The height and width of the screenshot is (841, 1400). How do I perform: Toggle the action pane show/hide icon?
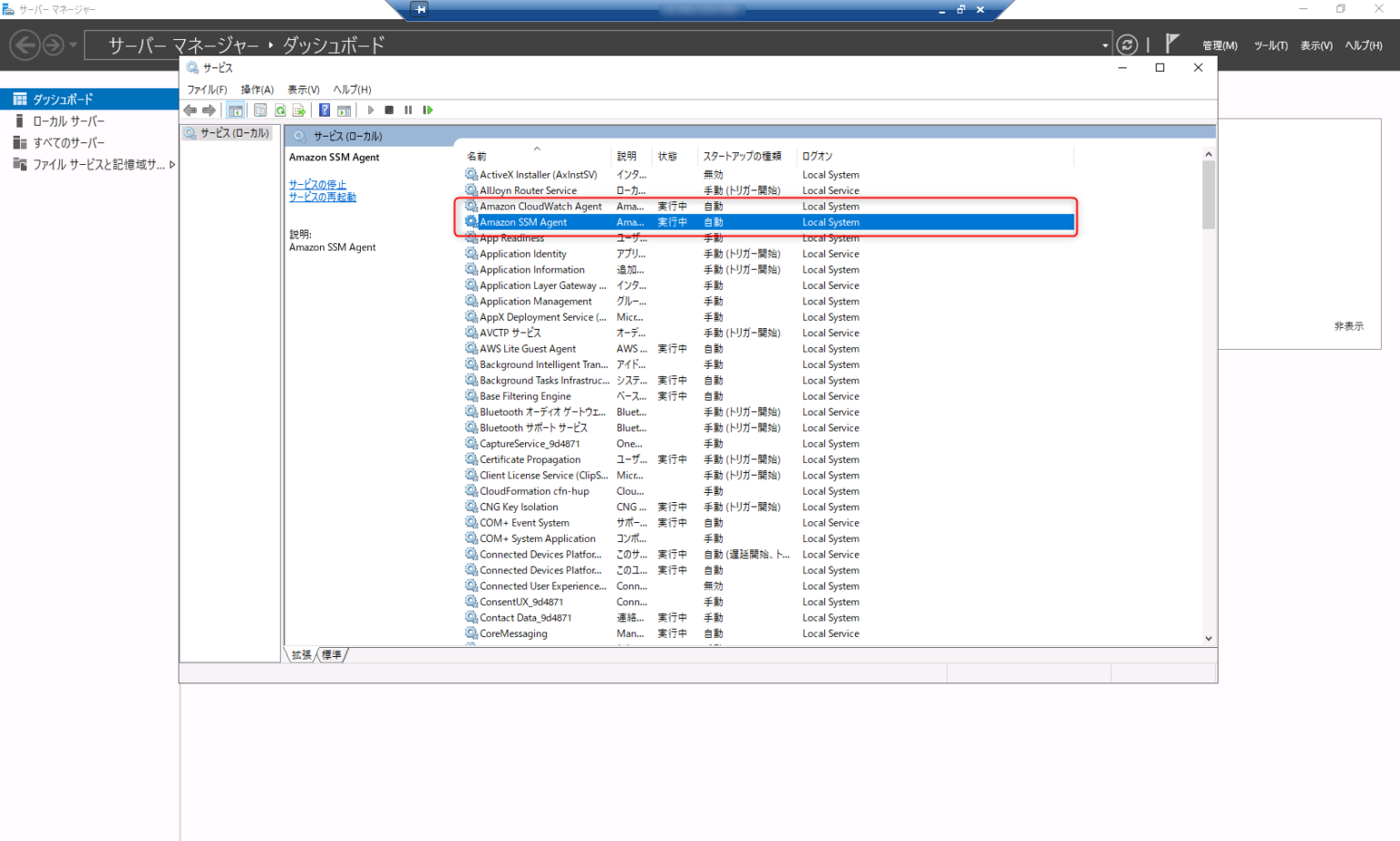(x=344, y=110)
